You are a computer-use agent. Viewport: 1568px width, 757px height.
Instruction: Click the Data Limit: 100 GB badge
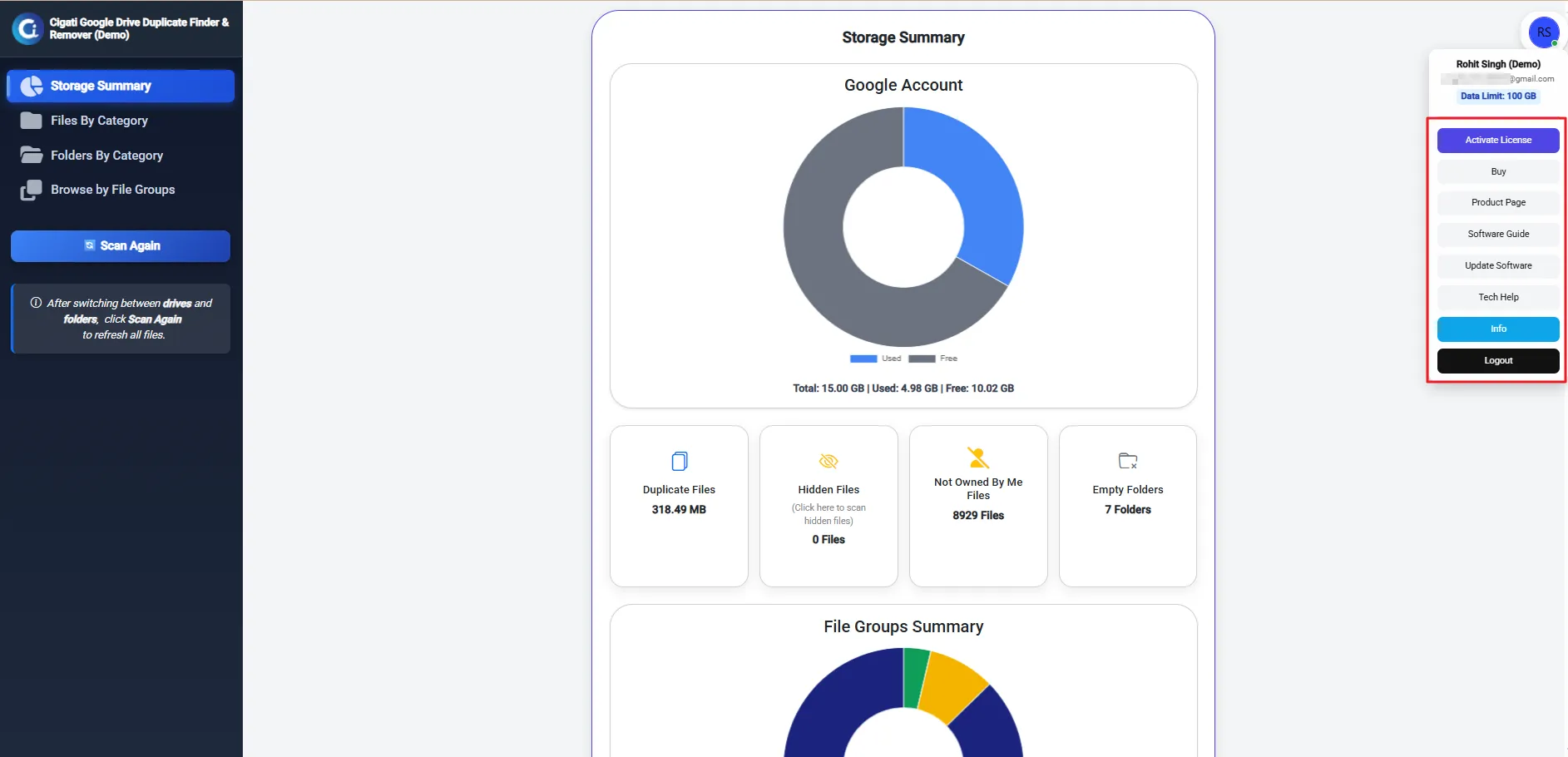[x=1498, y=96]
